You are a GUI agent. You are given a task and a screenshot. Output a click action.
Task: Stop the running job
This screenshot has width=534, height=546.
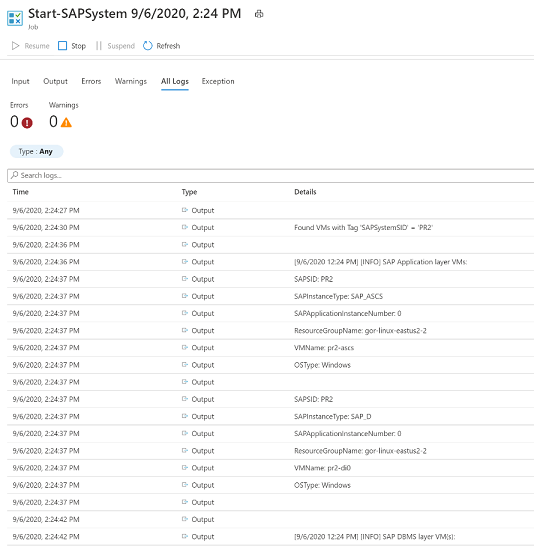click(x=72, y=46)
